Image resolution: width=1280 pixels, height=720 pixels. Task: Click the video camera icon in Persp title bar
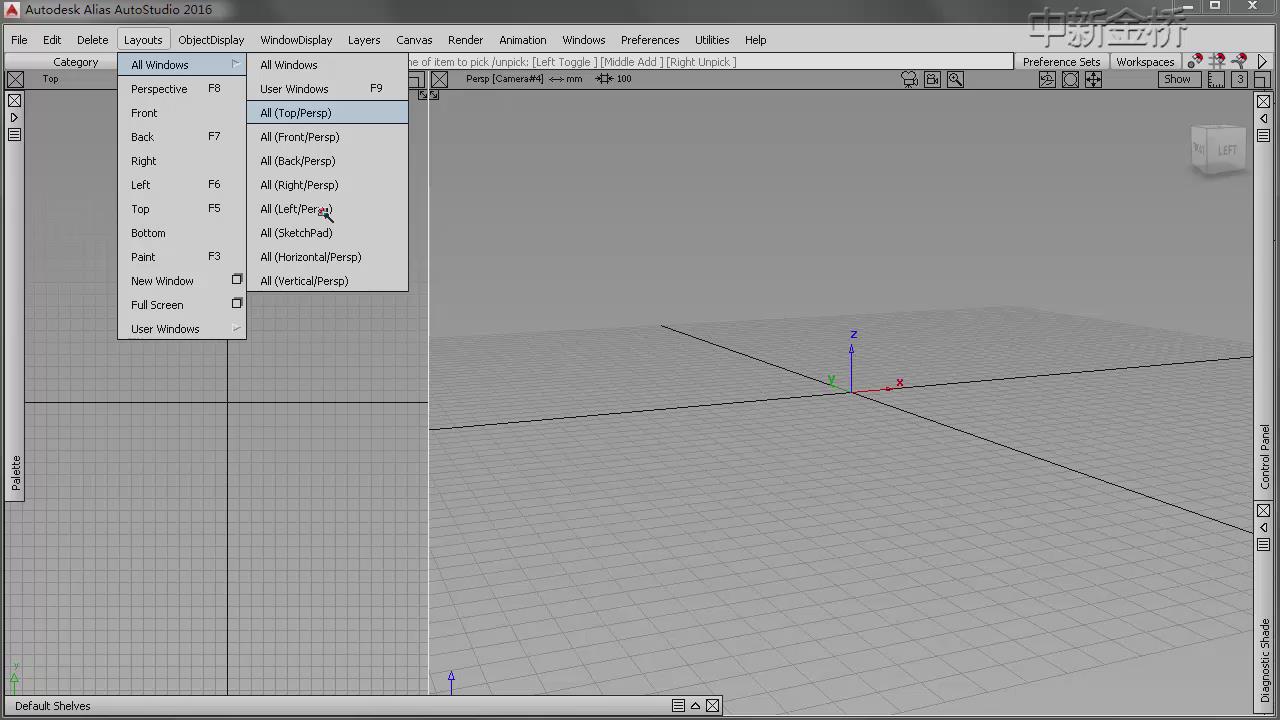(x=932, y=79)
